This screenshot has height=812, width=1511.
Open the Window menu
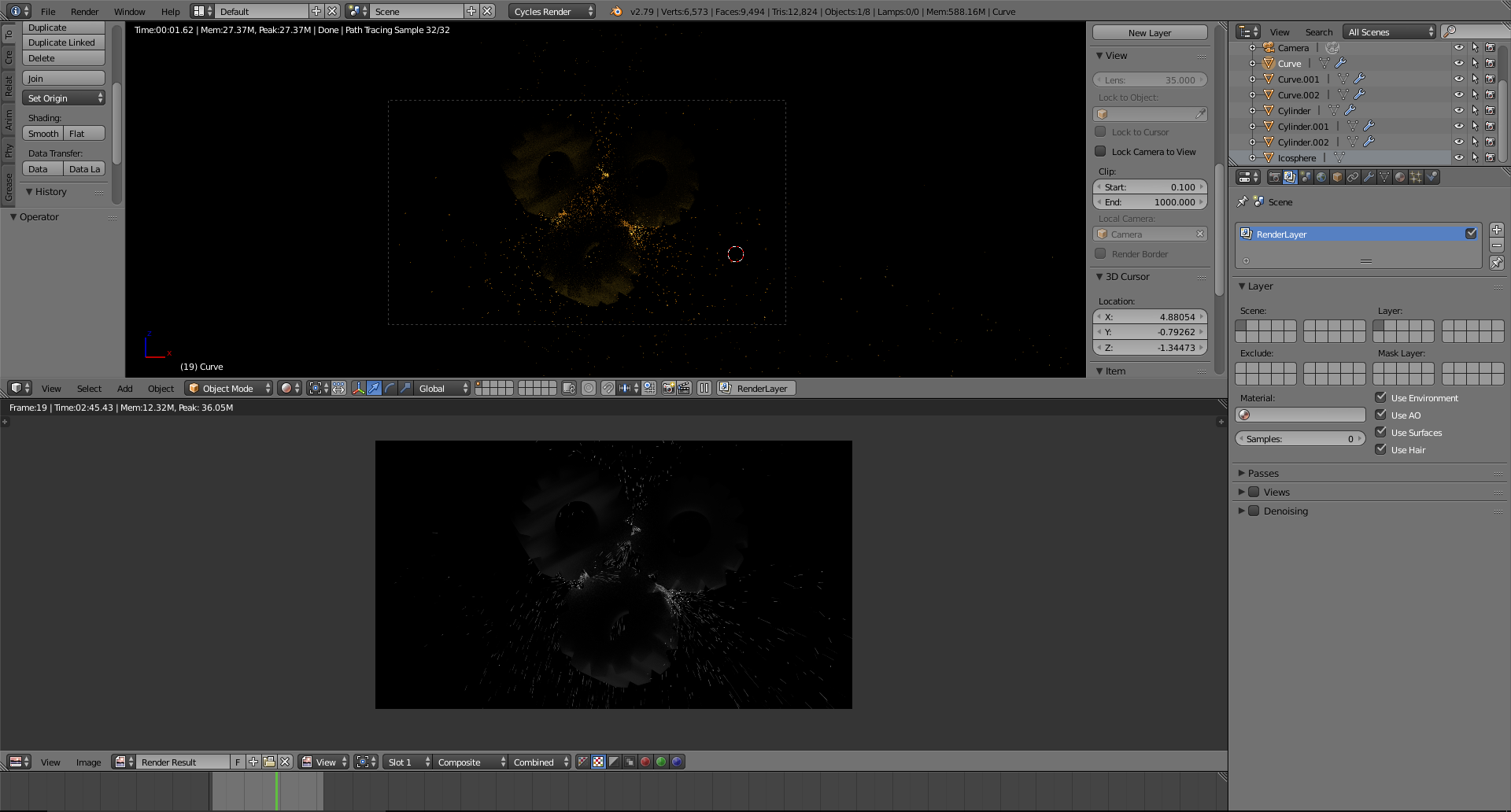pos(129,11)
